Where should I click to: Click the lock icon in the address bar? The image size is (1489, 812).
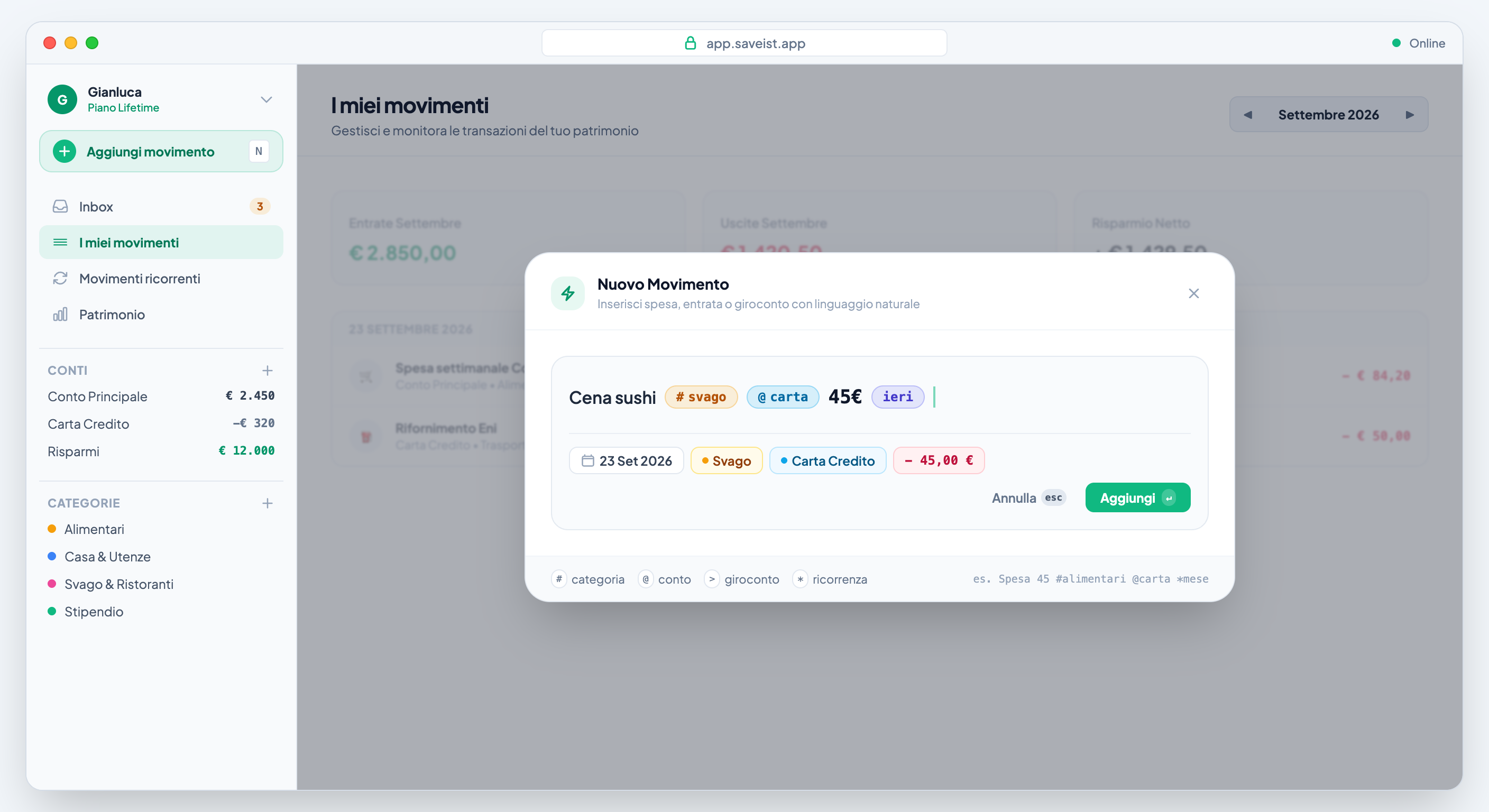690,43
